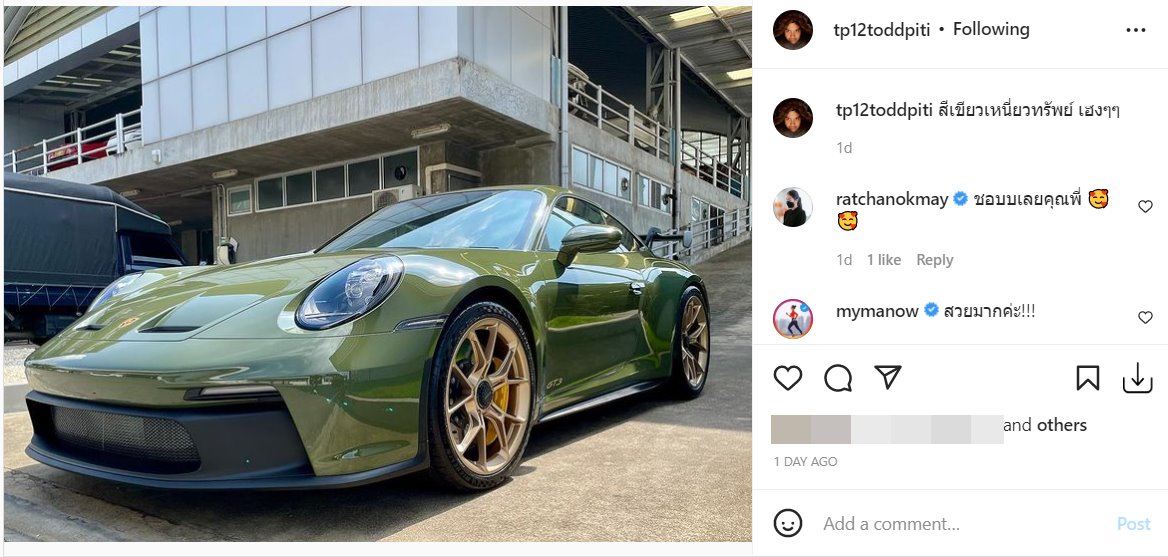Like ratchanokmay's comment
Viewport: 1168px width, 557px height.
[x=1145, y=207]
